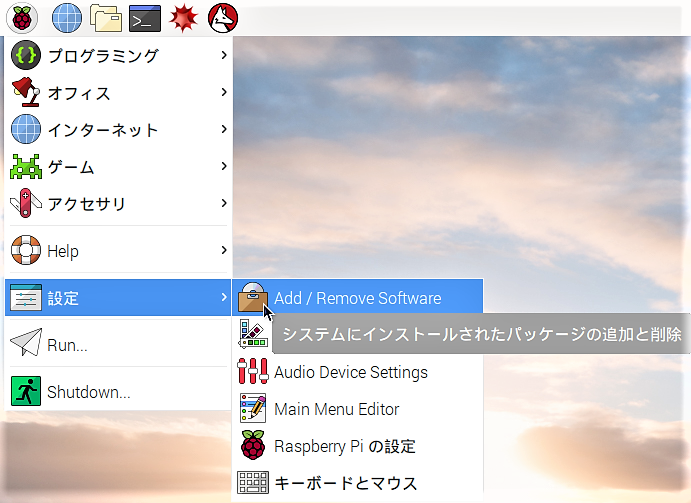
Task: Open the File Manager folder icon in taskbar
Action: click(x=106, y=18)
